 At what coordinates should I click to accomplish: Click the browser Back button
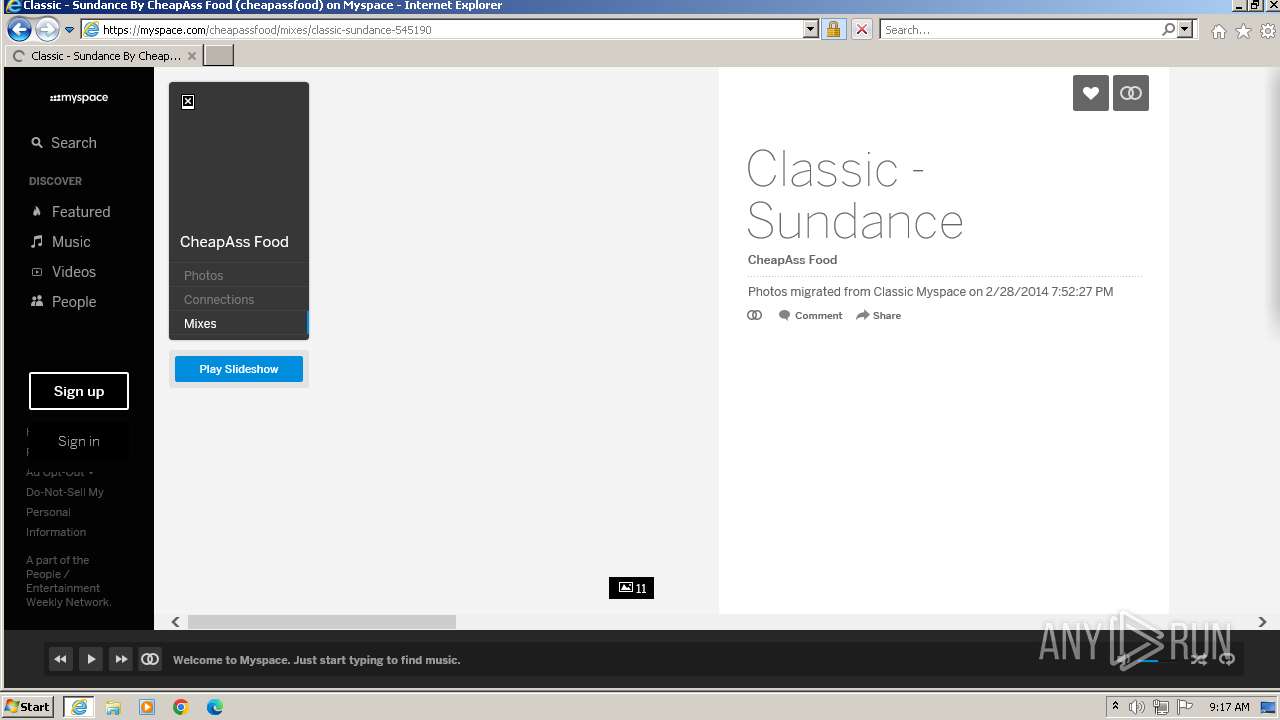18,29
